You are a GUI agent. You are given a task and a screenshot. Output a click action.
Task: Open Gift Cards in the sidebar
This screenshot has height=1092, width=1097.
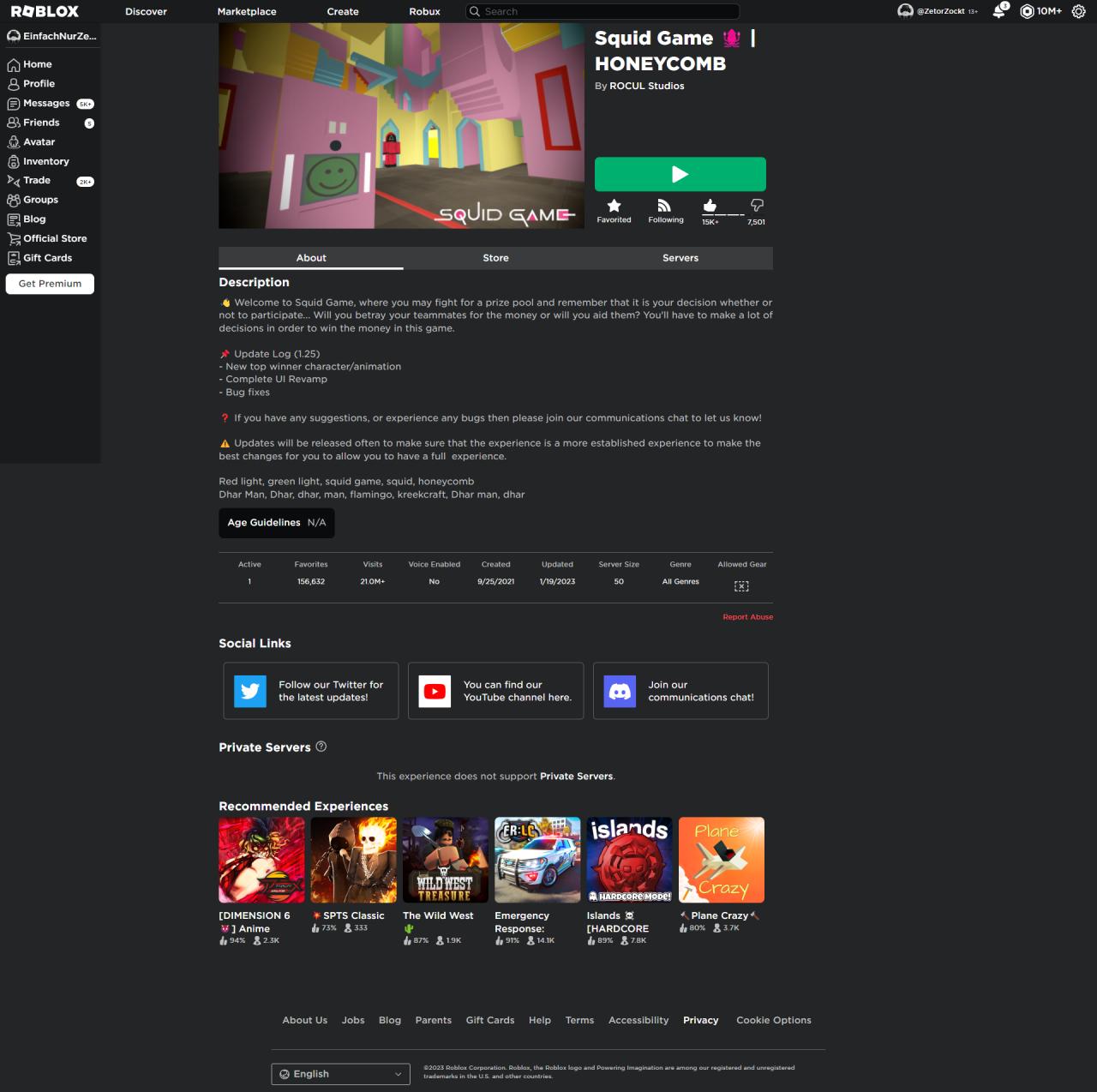(x=50, y=258)
